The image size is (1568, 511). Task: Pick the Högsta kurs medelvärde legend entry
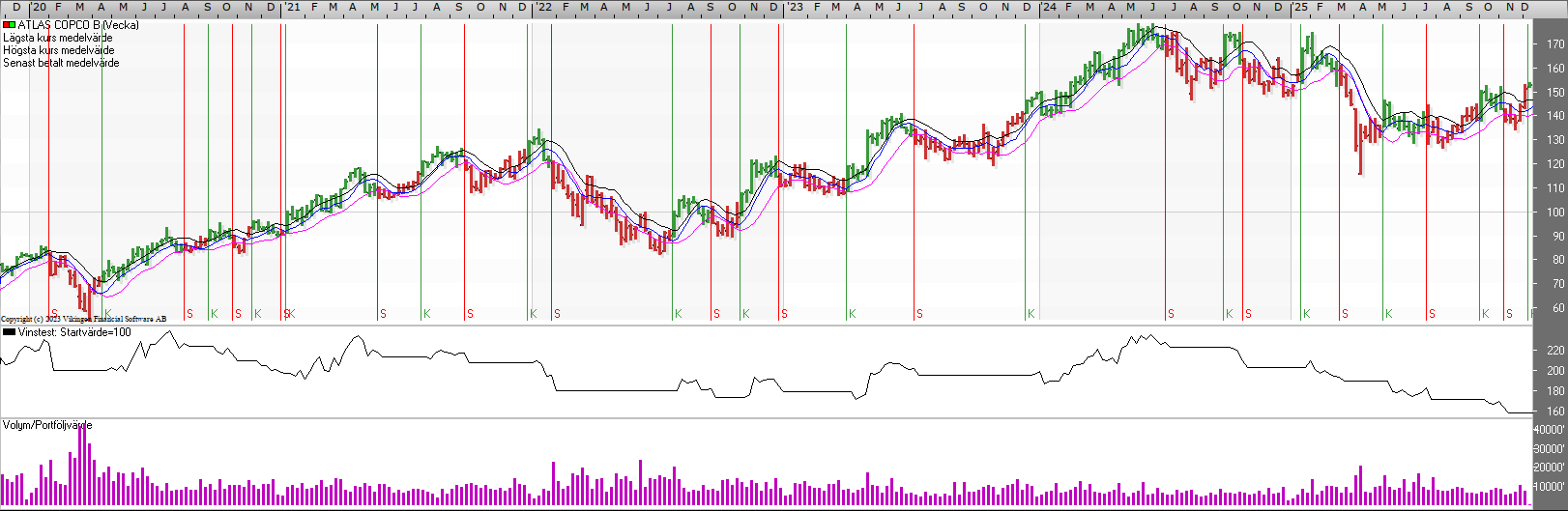pos(58,50)
